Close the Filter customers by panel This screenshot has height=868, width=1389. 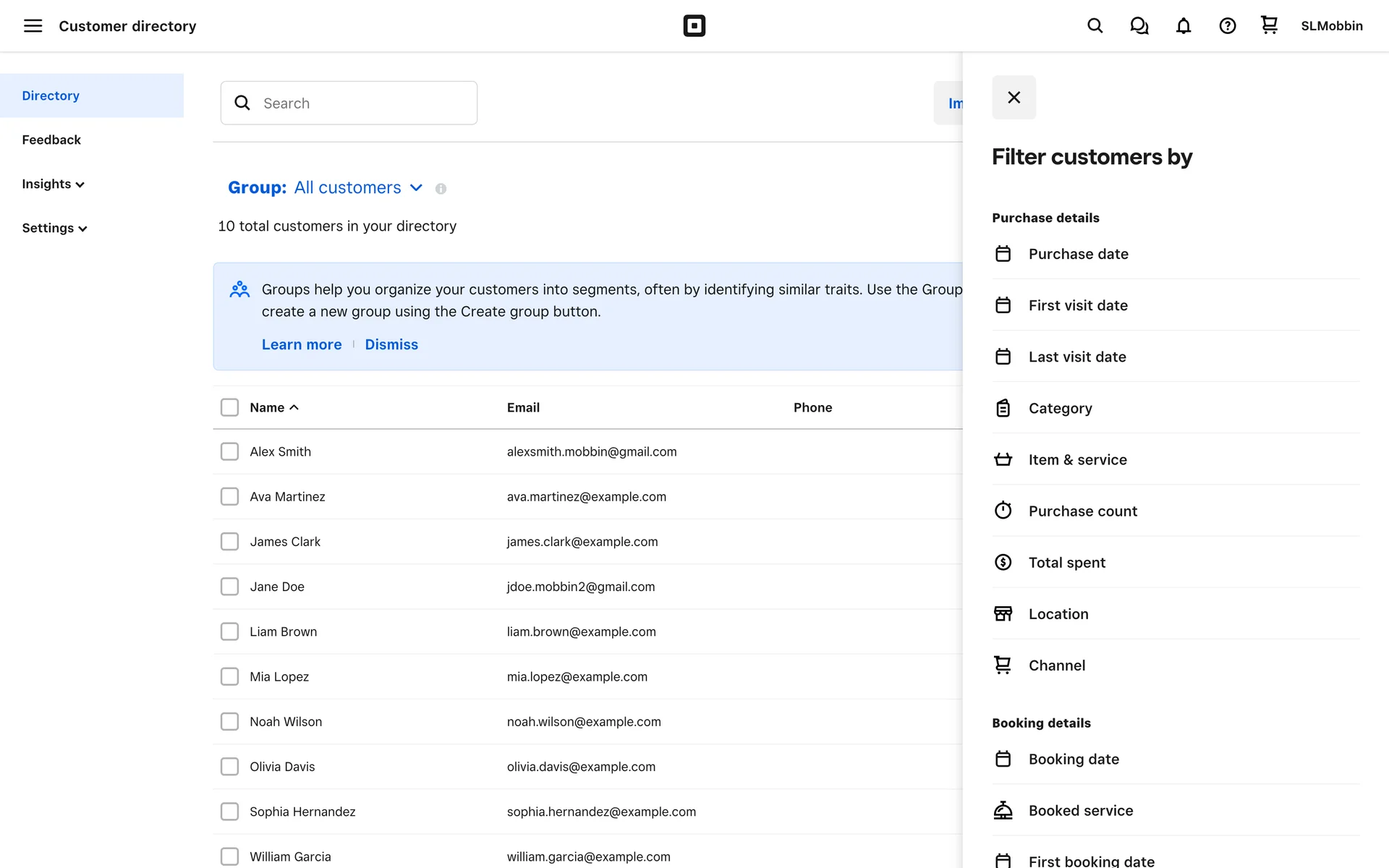pos(1014,98)
